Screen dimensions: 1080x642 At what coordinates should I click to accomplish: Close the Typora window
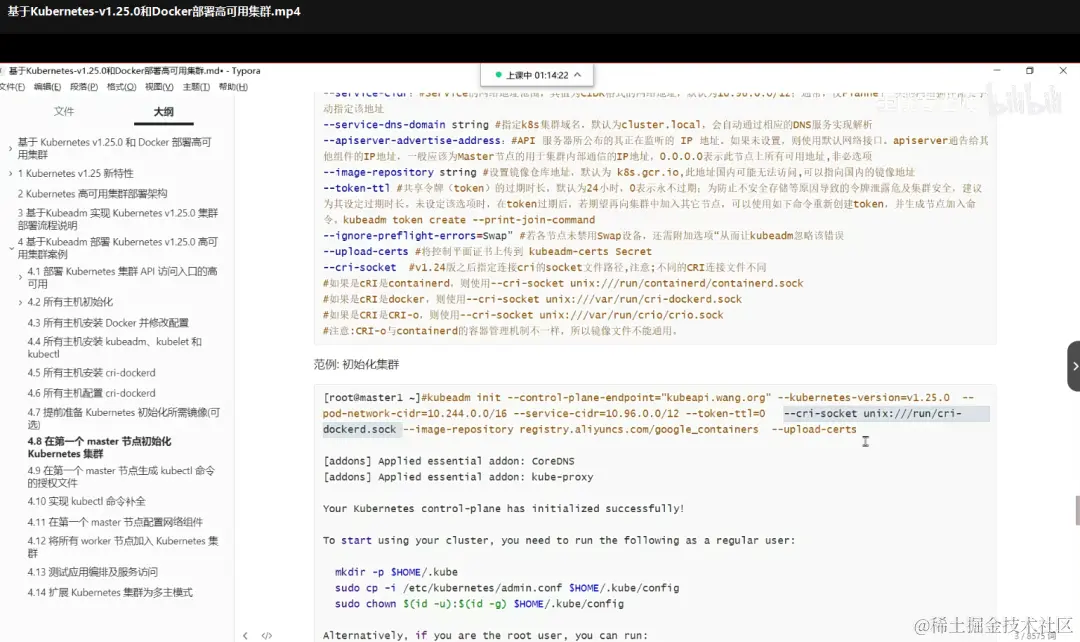click(x=1063, y=70)
